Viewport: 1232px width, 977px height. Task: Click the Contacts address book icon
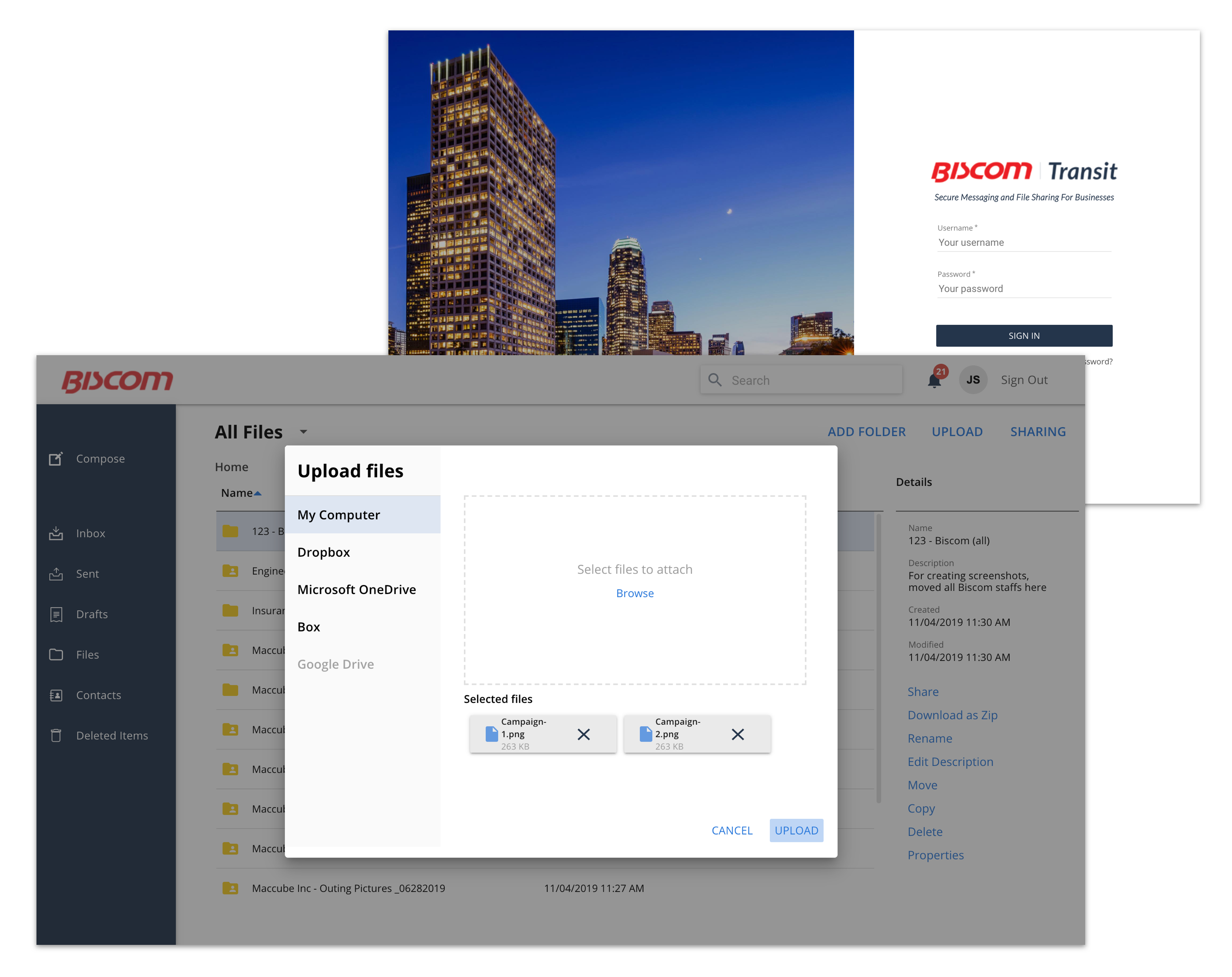pos(56,695)
